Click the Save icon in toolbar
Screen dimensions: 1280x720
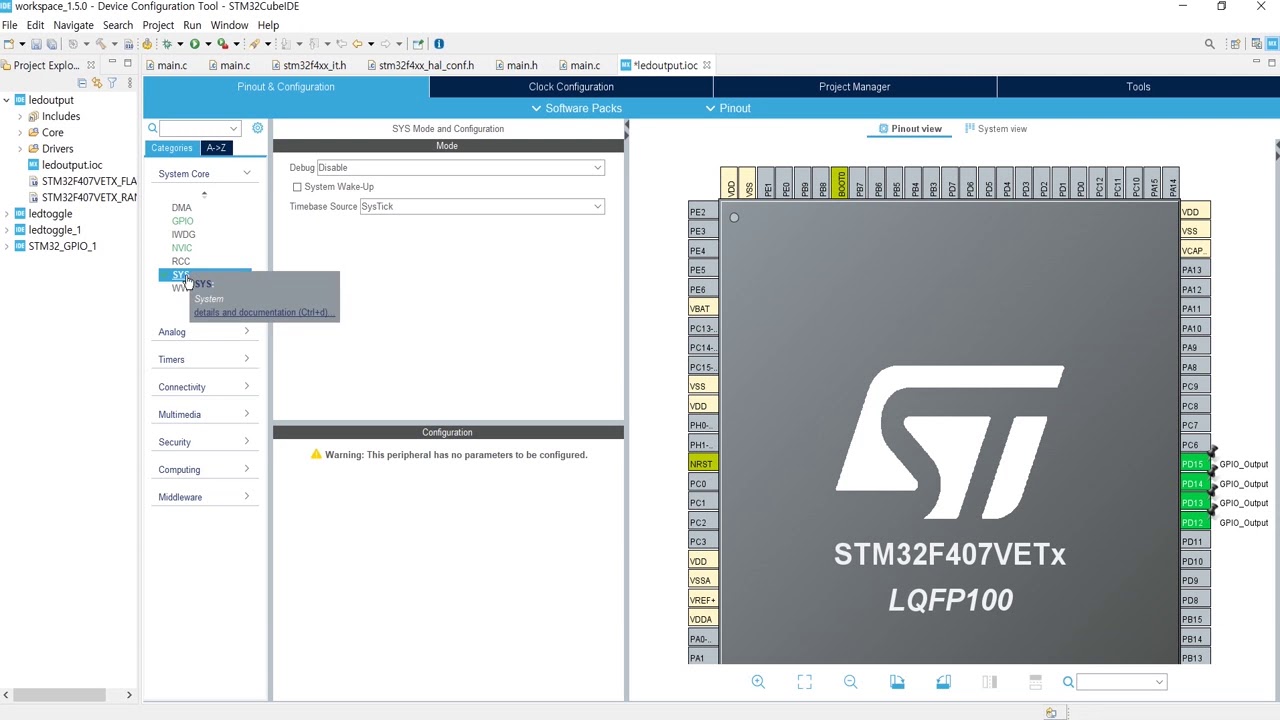(x=36, y=44)
